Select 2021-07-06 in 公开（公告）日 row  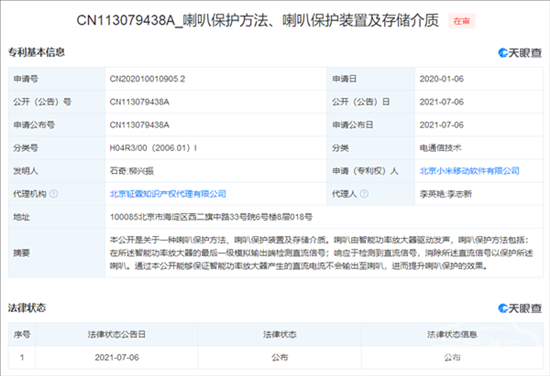(x=442, y=102)
